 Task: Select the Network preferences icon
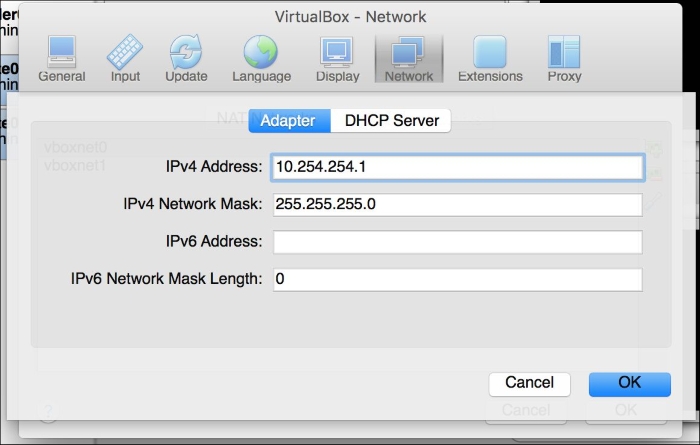click(409, 59)
